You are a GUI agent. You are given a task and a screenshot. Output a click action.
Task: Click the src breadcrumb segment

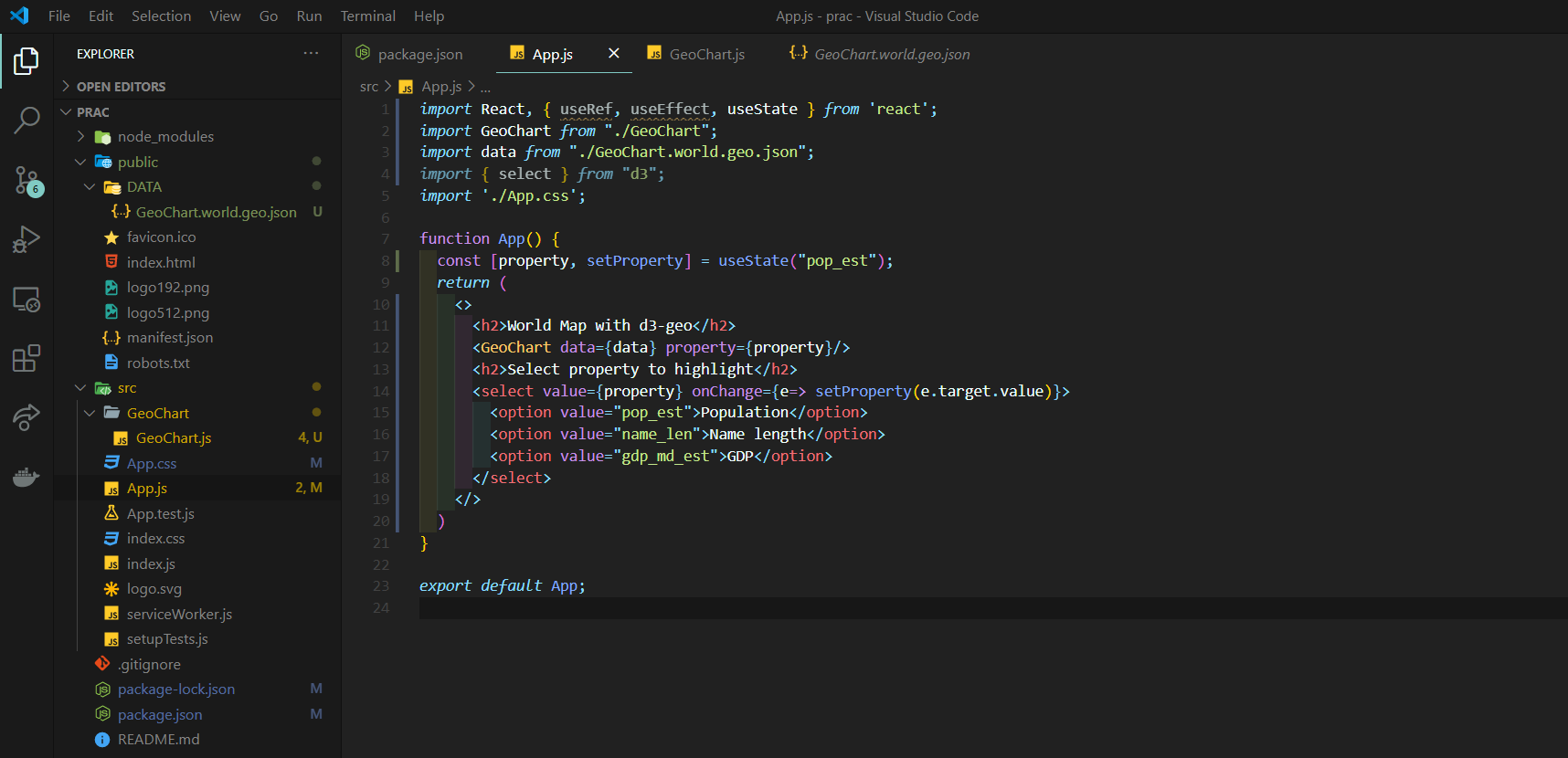[x=369, y=87]
